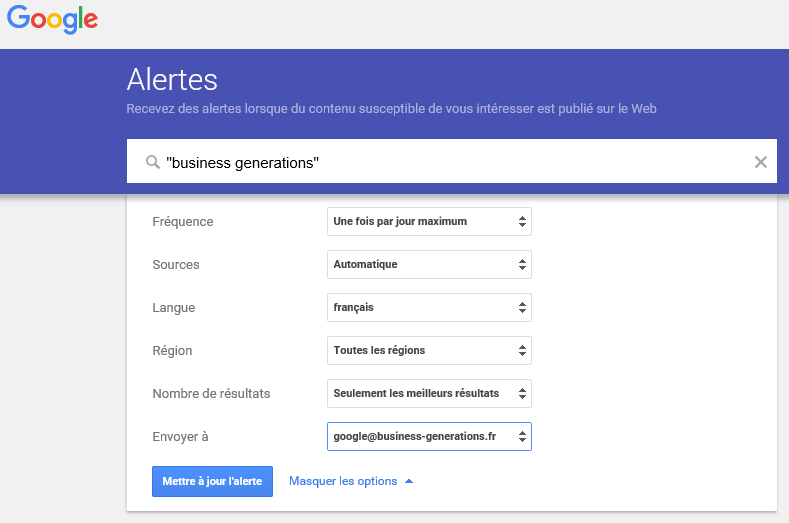Open the Langue dropdown showing français
The image size is (789, 523).
[429, 308]
